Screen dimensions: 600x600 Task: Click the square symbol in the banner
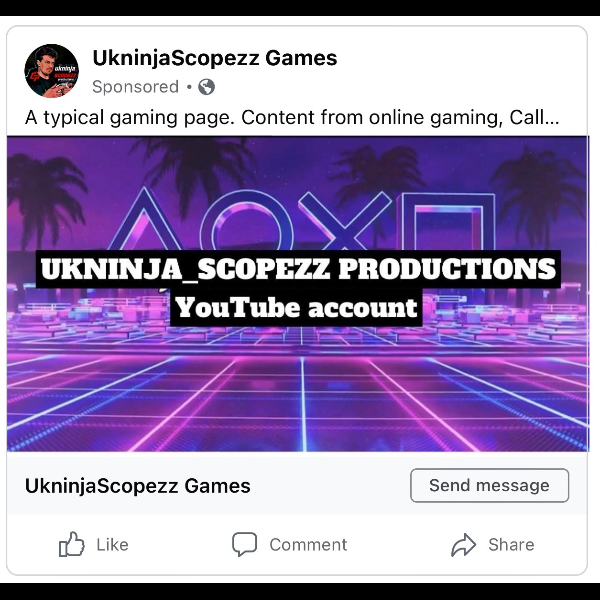(448, 222)
